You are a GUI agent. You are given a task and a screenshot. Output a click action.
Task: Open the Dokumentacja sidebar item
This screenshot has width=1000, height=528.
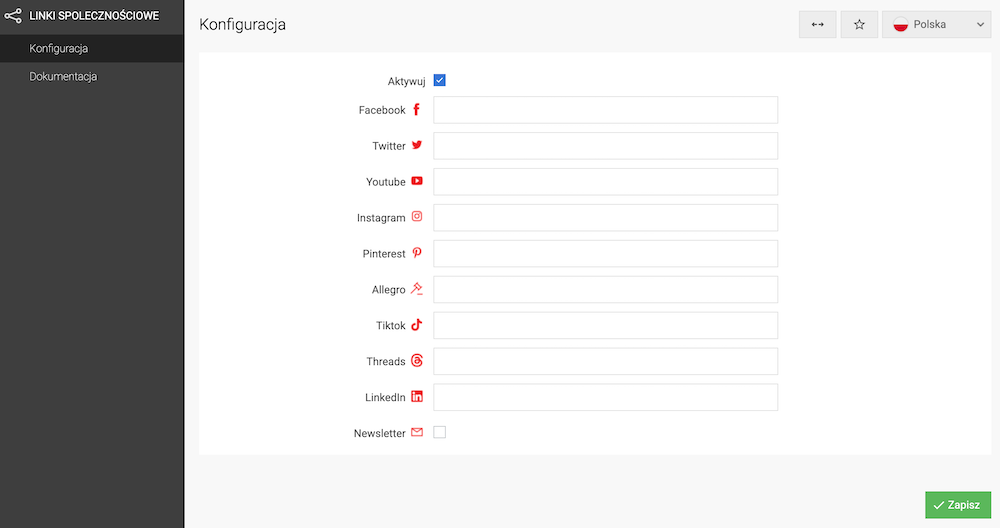(x=63, y=76)
